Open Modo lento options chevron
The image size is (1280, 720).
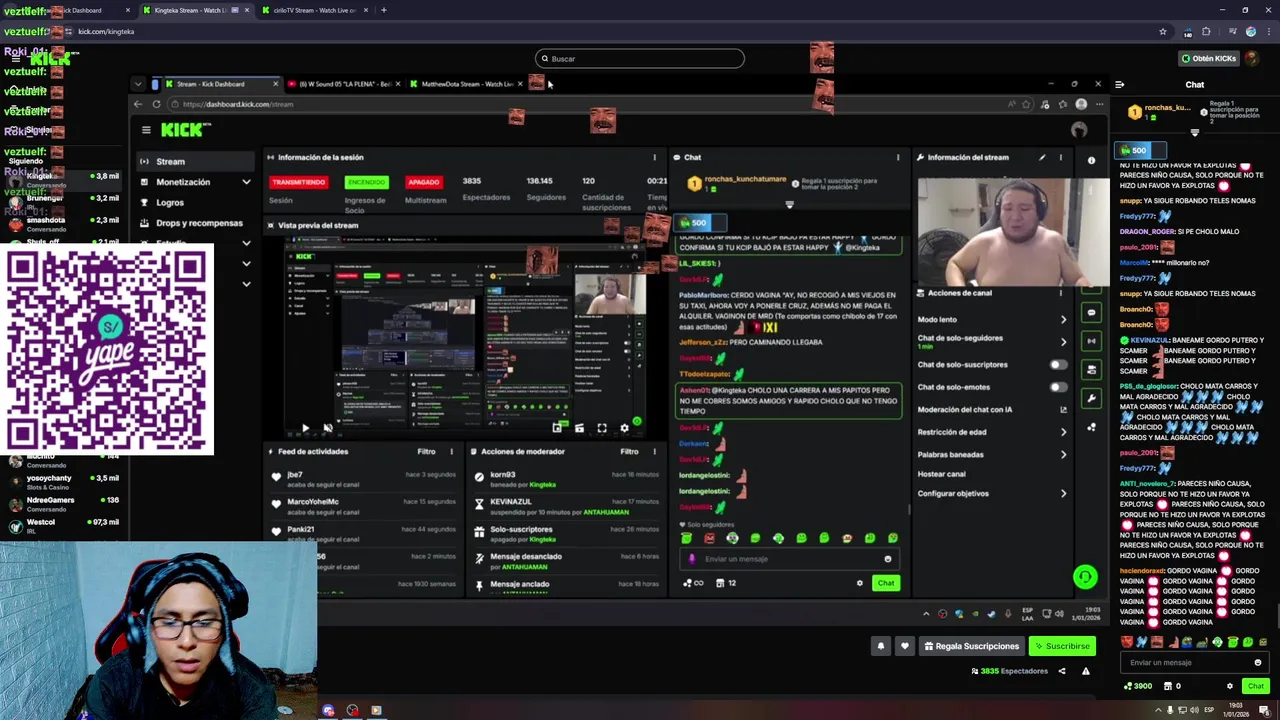(x=1063, y=320)
